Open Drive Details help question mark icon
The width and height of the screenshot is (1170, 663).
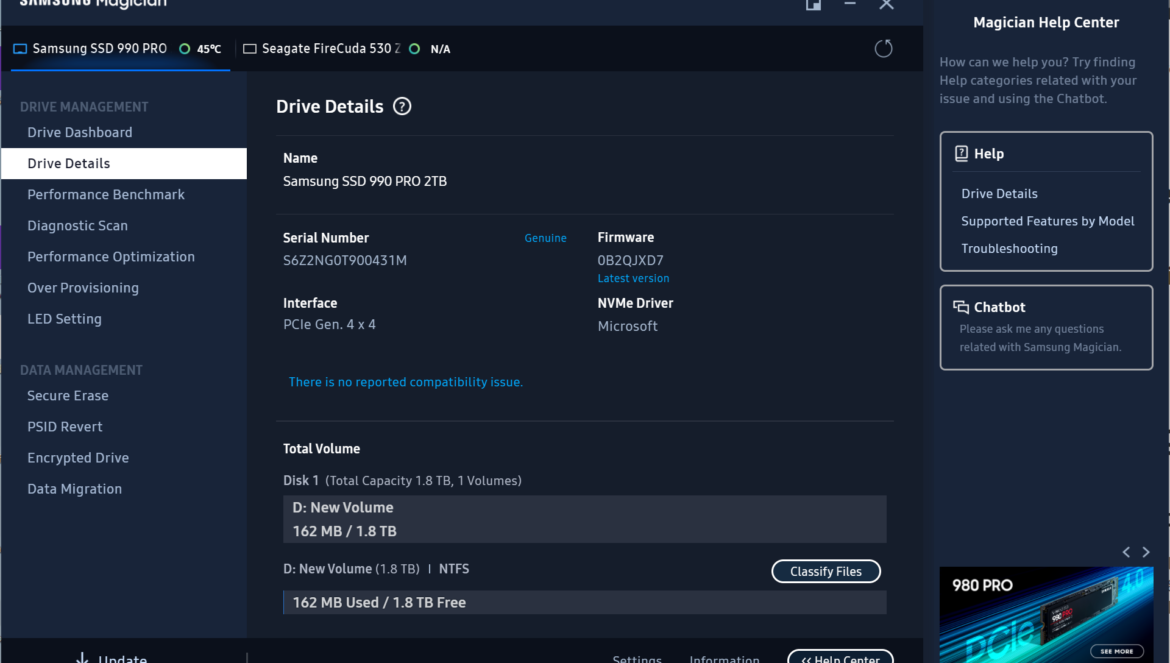(402, 107)
